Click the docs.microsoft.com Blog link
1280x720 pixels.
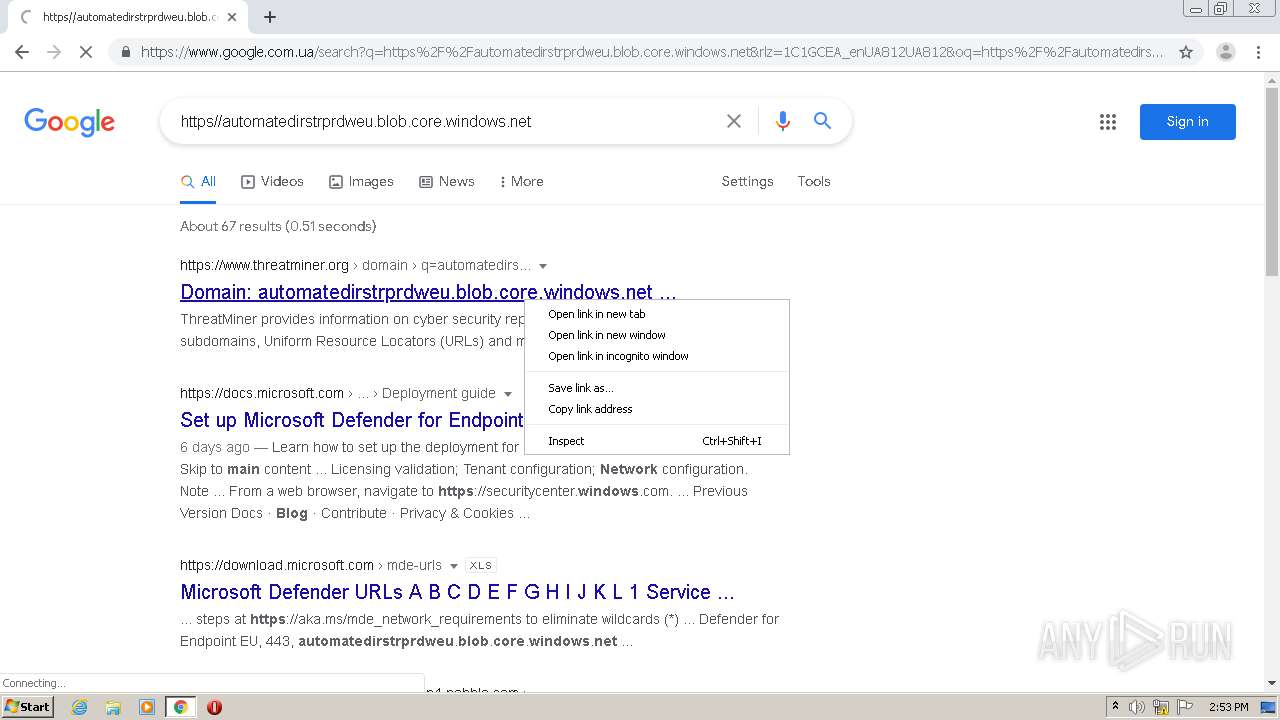point(292,513)
